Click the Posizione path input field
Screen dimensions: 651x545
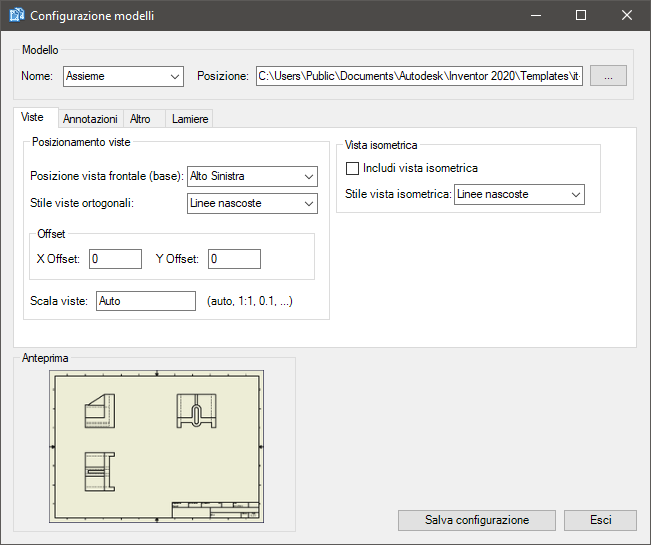click(x=419, y=76)
